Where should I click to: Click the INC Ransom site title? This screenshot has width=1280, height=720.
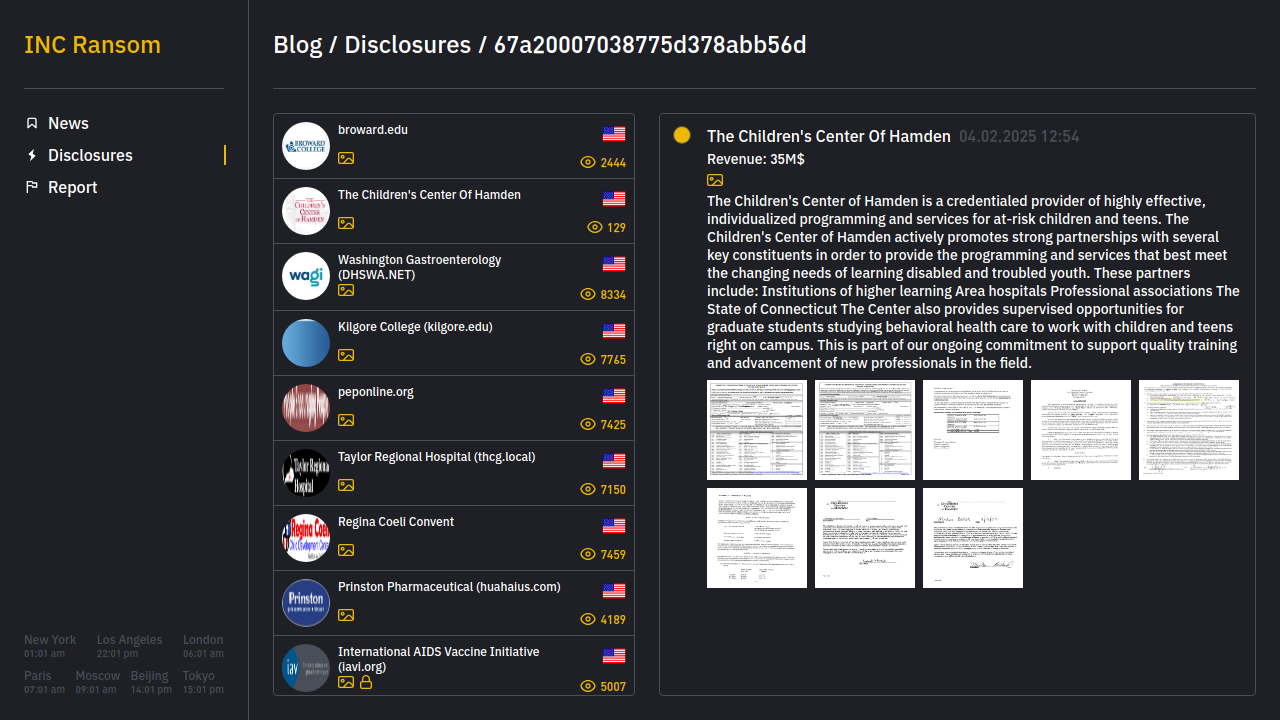[x=92, y=45]
